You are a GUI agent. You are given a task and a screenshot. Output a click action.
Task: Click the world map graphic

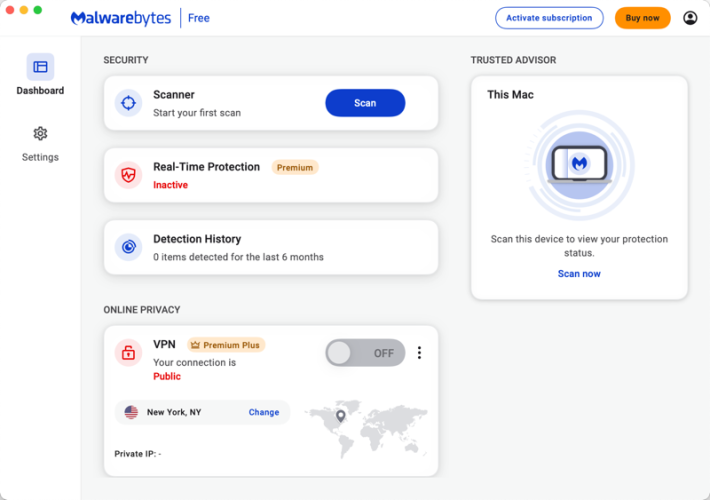click(x=366, y=428)
